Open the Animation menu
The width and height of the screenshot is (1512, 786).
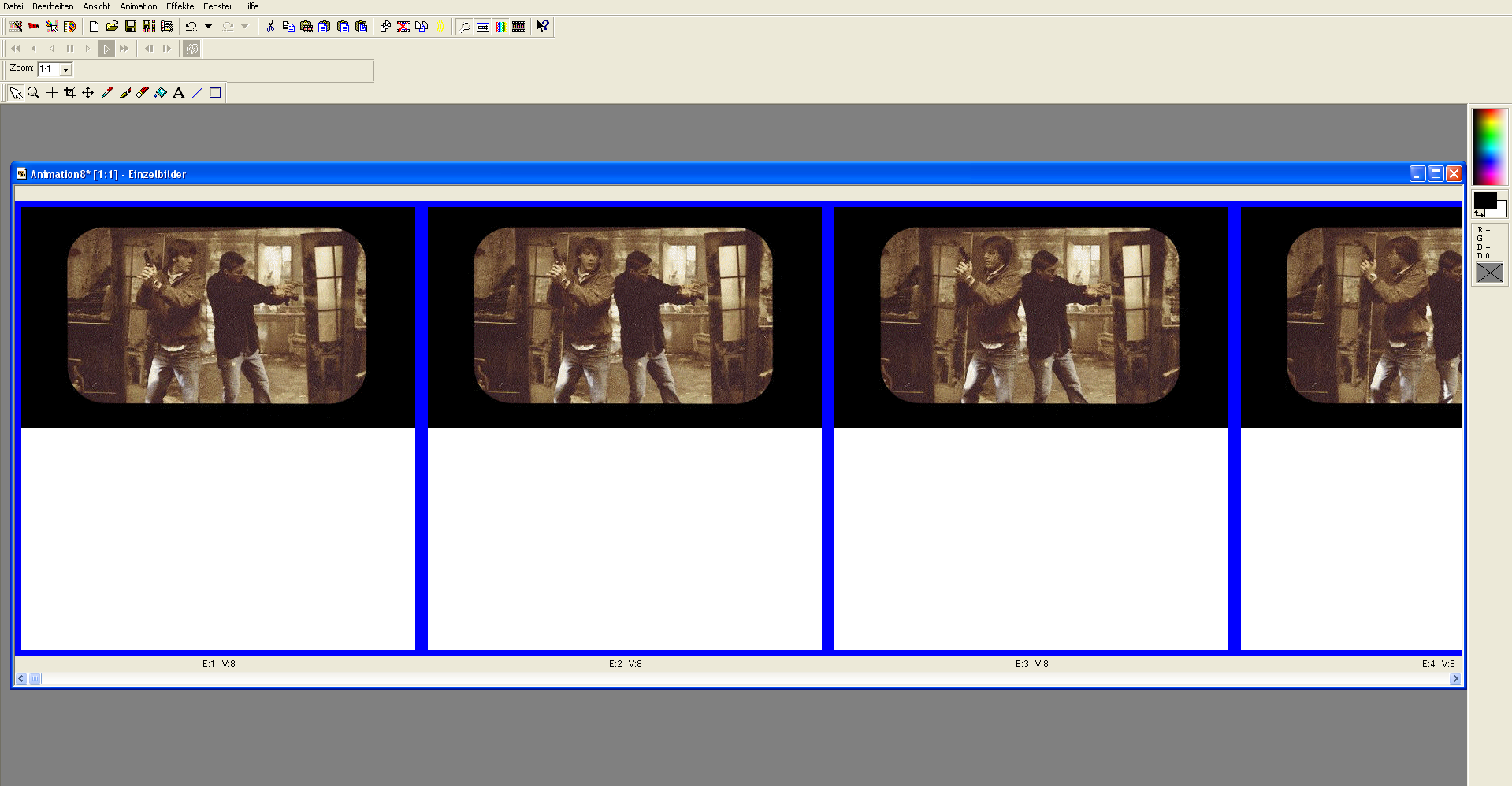139,6
